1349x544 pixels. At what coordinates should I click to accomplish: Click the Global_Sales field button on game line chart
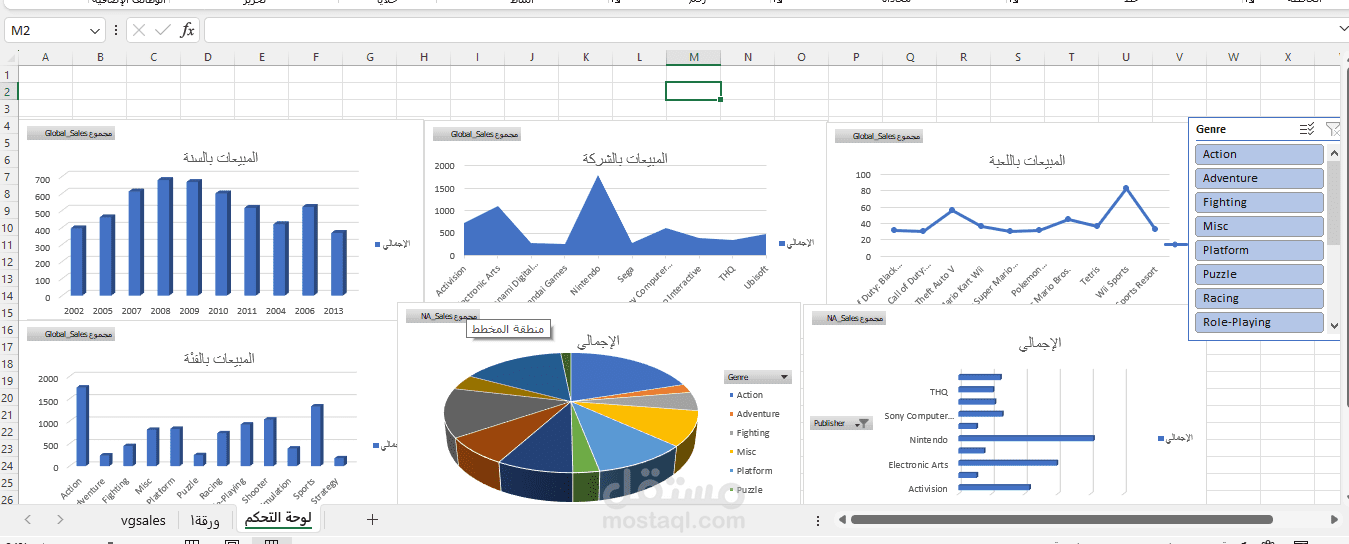(x=878, y=136)
